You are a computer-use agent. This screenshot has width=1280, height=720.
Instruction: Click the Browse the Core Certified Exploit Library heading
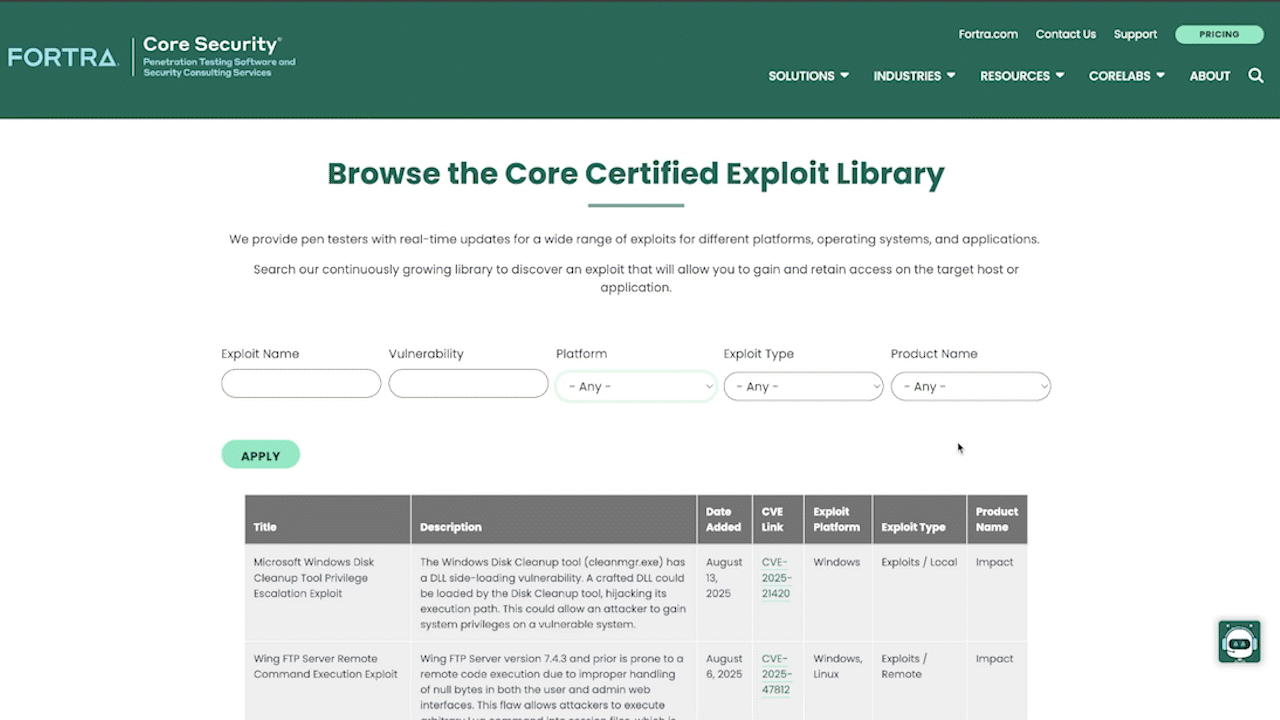(636, 173)
